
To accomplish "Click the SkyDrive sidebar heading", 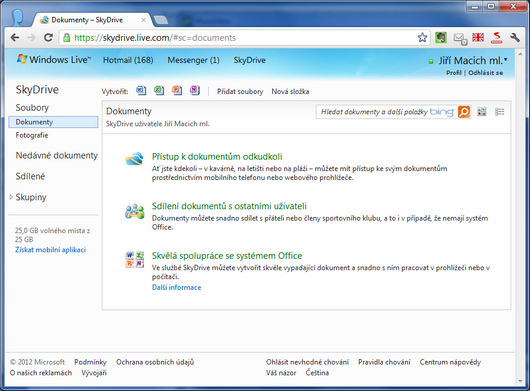I will click(x=37, y=90).
